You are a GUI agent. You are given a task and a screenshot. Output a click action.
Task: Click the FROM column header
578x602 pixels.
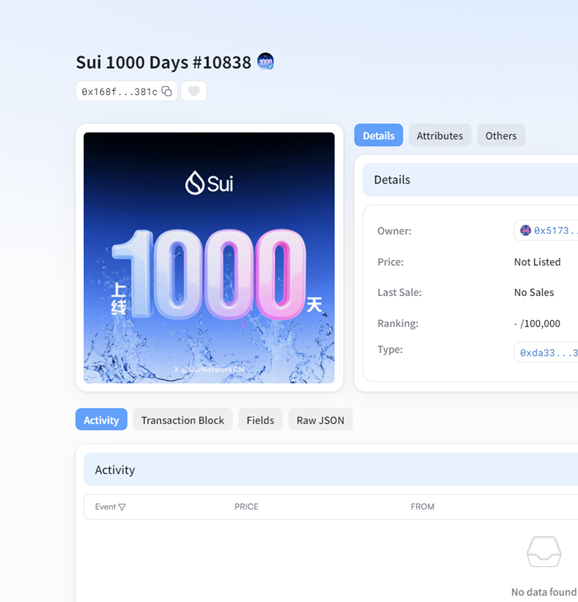click(422, 507)
